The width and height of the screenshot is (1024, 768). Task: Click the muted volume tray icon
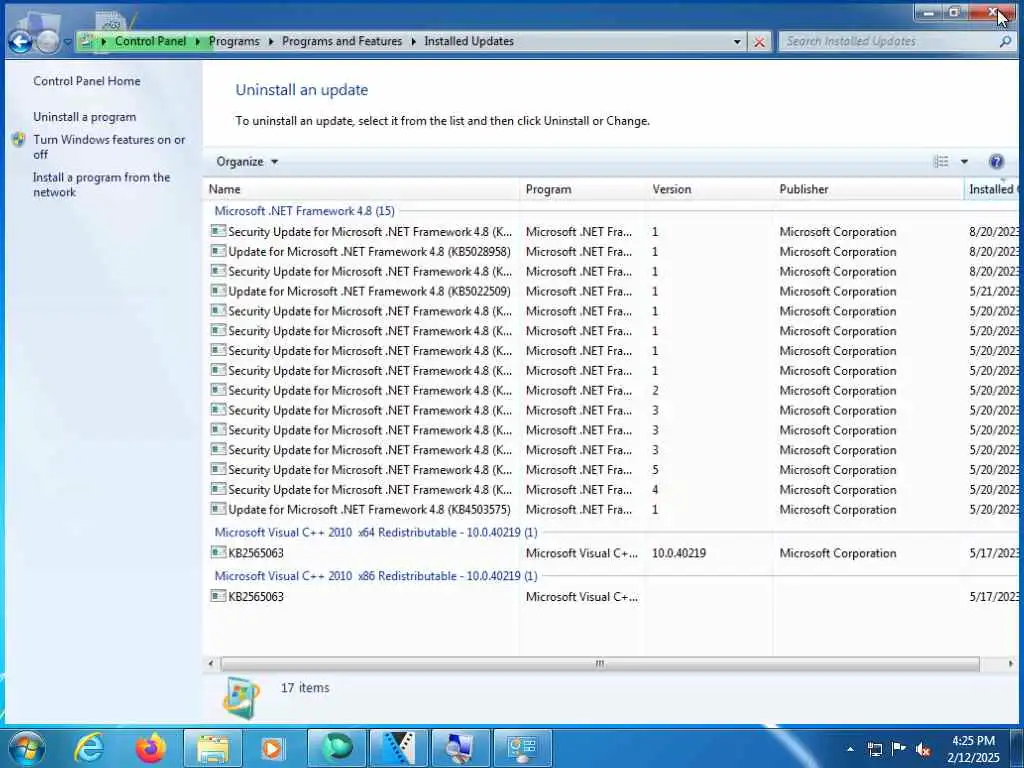(x=923, y=749)
